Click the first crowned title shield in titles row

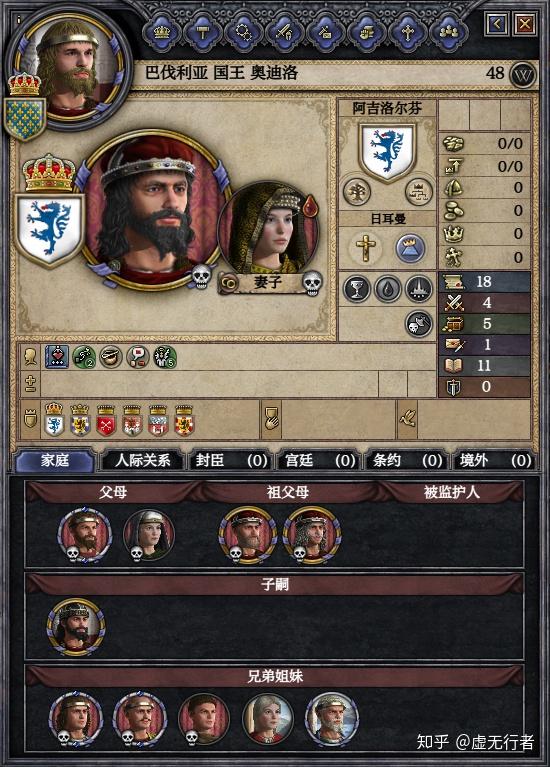pos(54,420)
